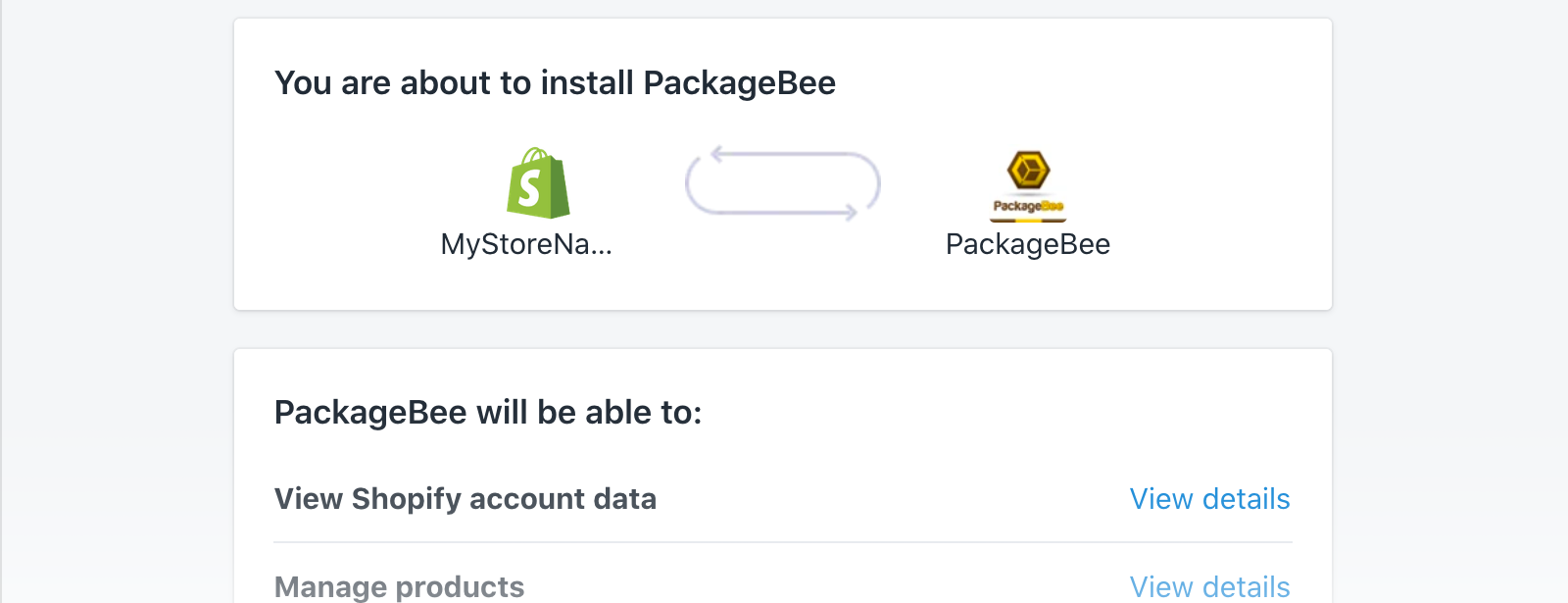This screenshot has height=603, width=1568.
Task: Click the small PackageBee wordmark in logo
Action: (1028, 206)
